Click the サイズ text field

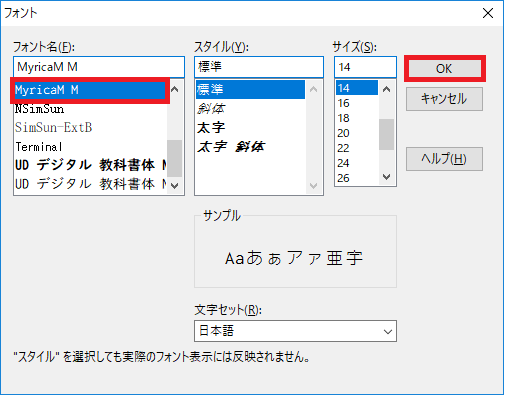(365, 67)
